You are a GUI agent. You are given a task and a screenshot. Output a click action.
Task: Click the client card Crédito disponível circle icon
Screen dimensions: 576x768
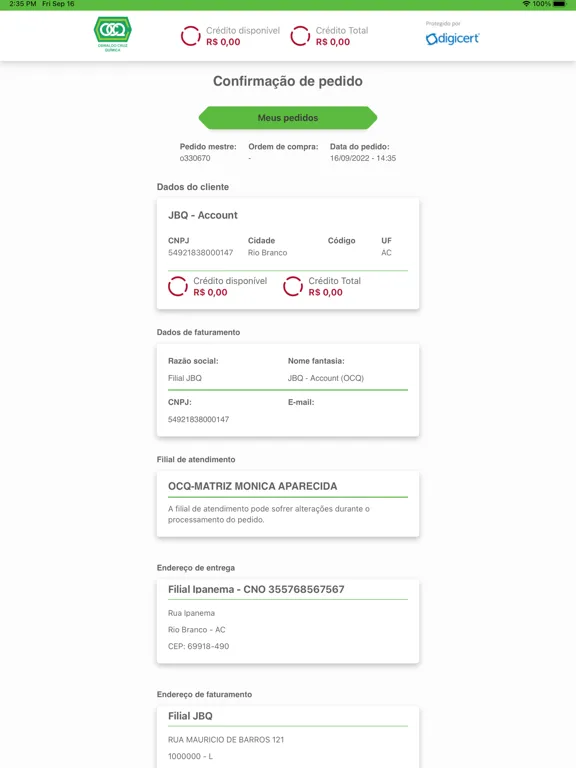pos(178,287)
